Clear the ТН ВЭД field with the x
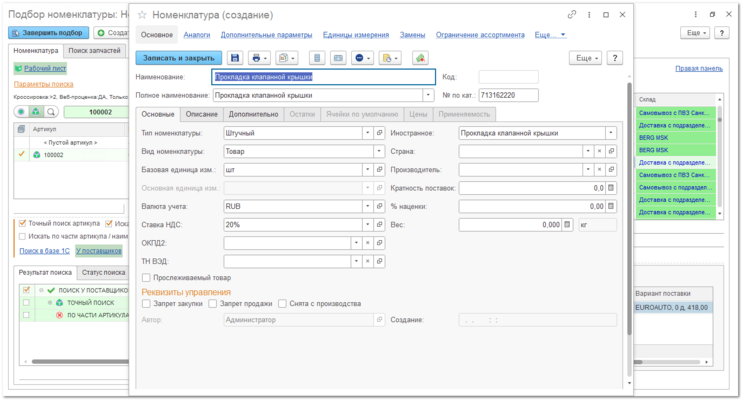 point(368,262)
